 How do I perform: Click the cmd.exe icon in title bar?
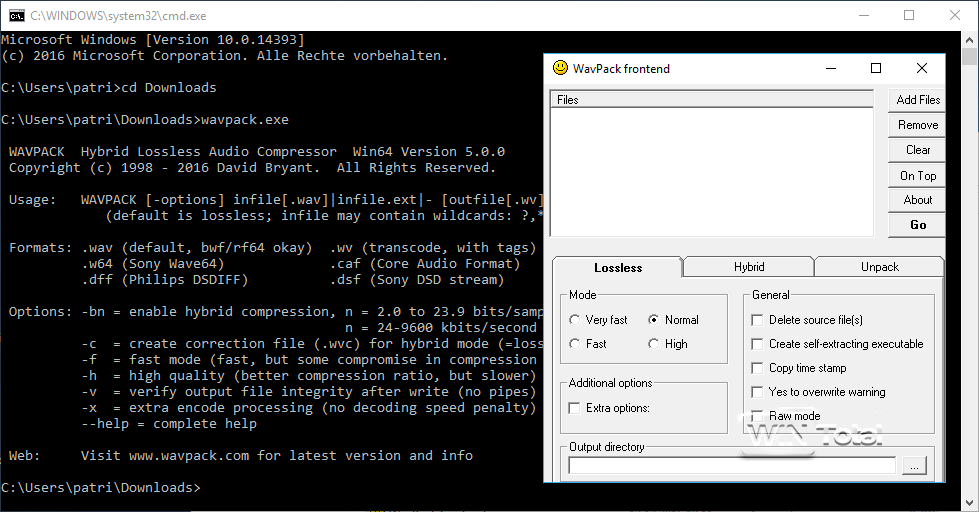[x=17, y=15]
